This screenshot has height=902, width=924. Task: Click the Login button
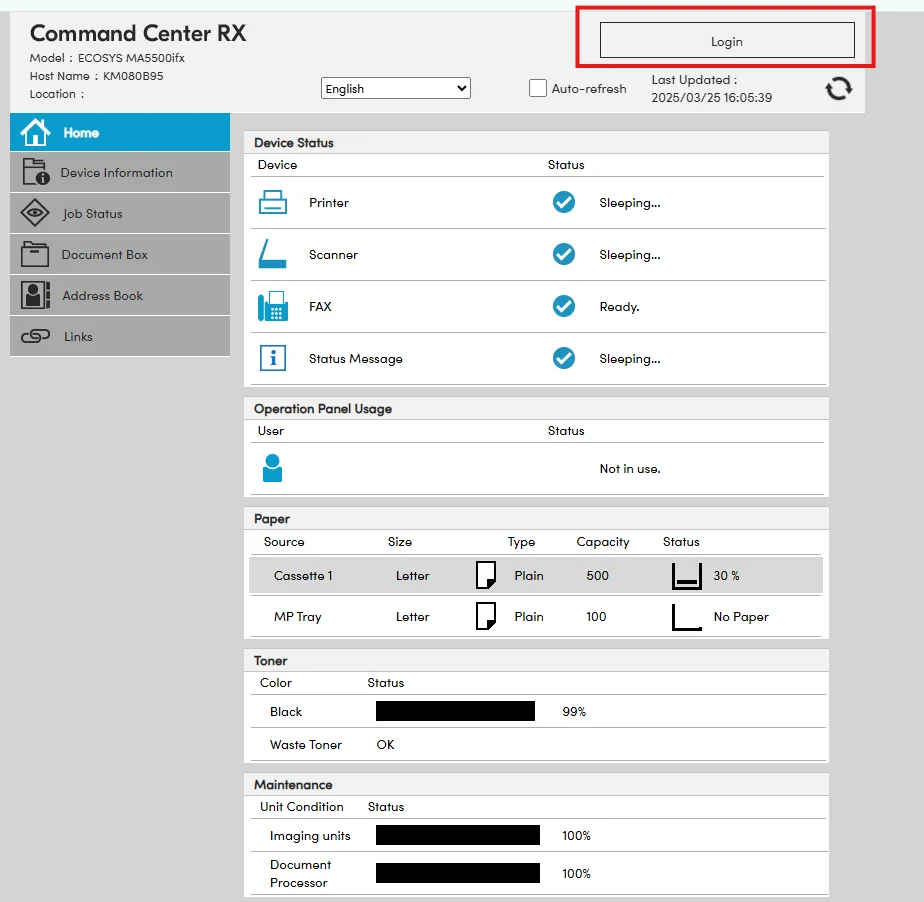727,41
